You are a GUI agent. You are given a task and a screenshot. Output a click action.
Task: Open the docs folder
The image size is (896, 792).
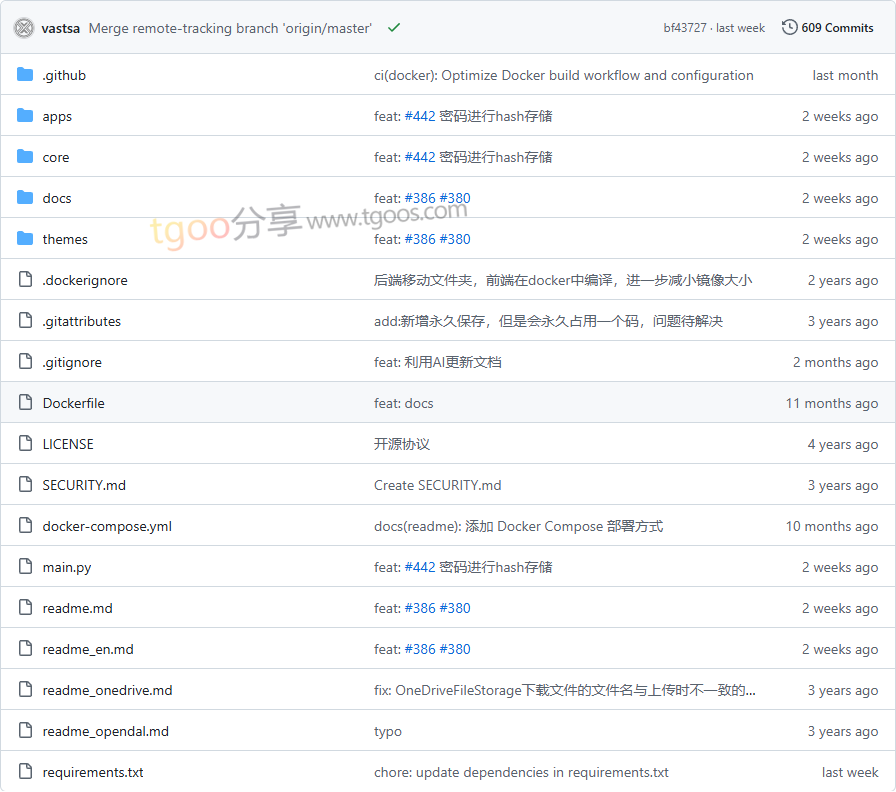click(57, 198)
